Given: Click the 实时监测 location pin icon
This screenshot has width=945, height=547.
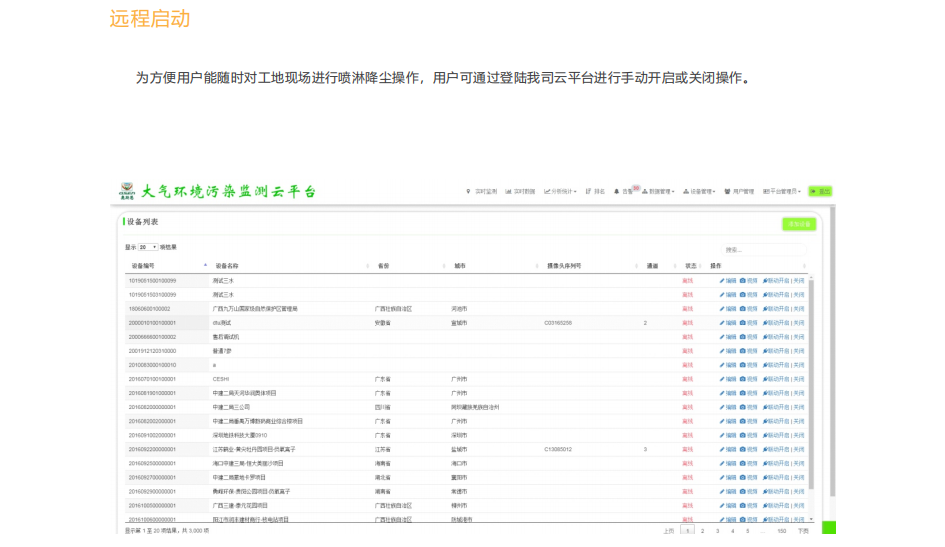Looking at the screenshot, I should [468, 191].
